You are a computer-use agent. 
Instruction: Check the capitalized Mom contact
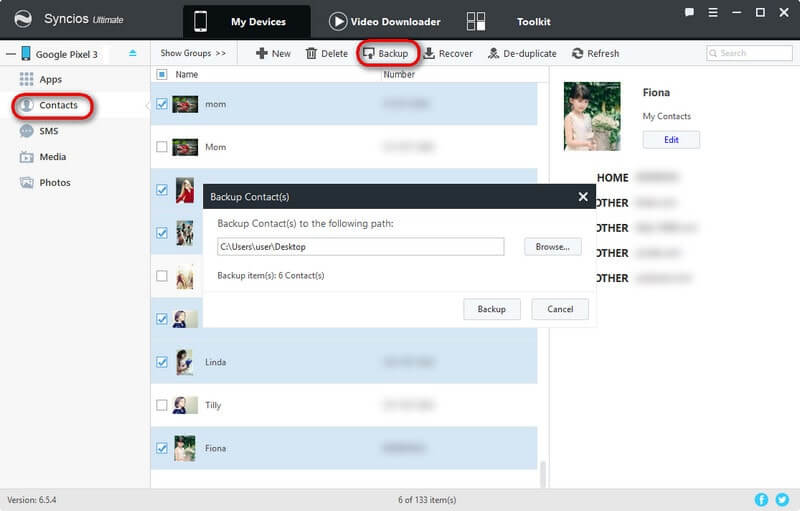pyautogui.click(x=162, y=147)
